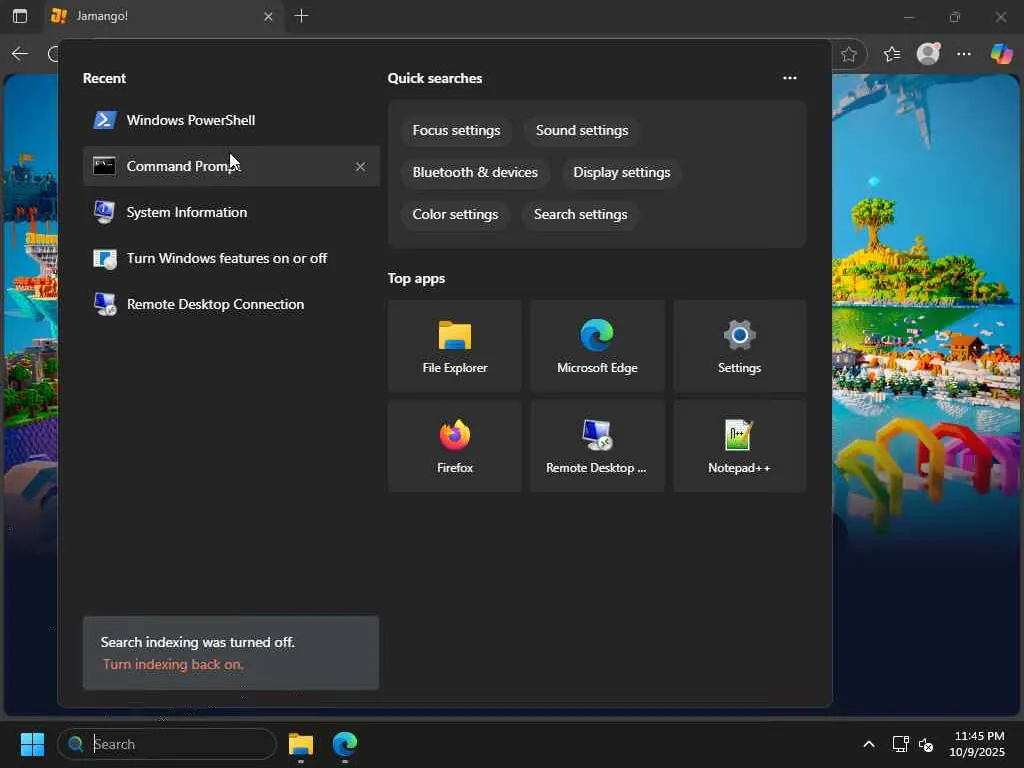Select the Sound settings quick search
Screen dimensions: 1024x768
click(x=582, y=130)
